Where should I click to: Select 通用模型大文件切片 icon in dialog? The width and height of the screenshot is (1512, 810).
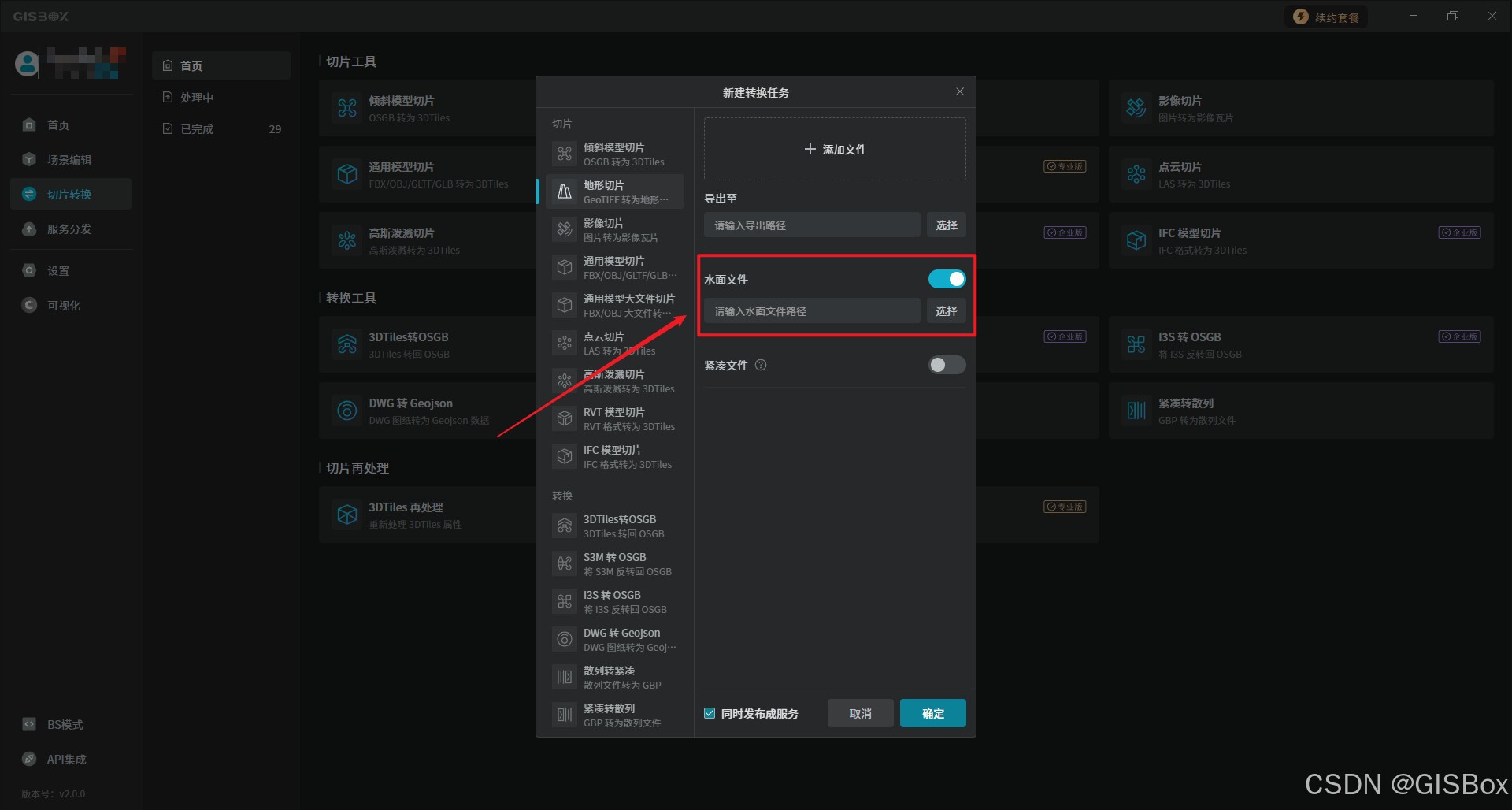coord(565,305)
